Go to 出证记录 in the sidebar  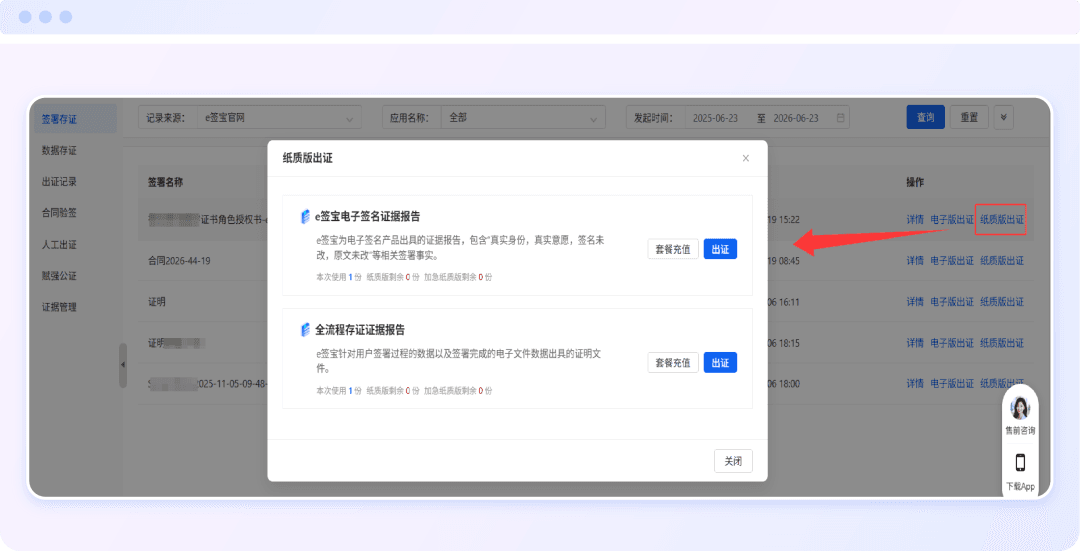[x=59, y=182]
